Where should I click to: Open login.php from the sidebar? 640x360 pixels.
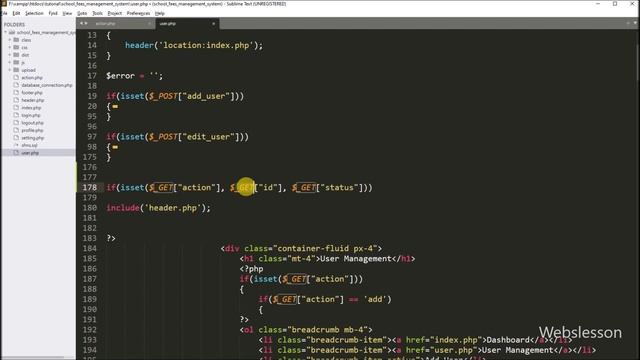(x=31, y=115)
